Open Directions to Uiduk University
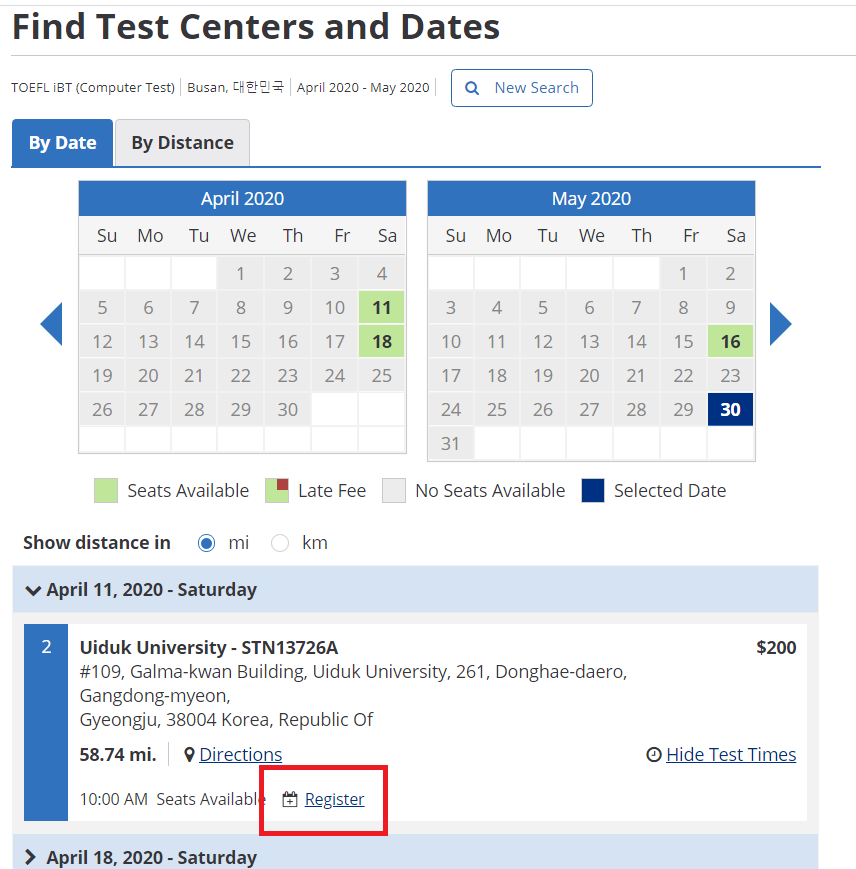Image resolution: width=856 pixels, height=869 pixels. coord(240,755)
